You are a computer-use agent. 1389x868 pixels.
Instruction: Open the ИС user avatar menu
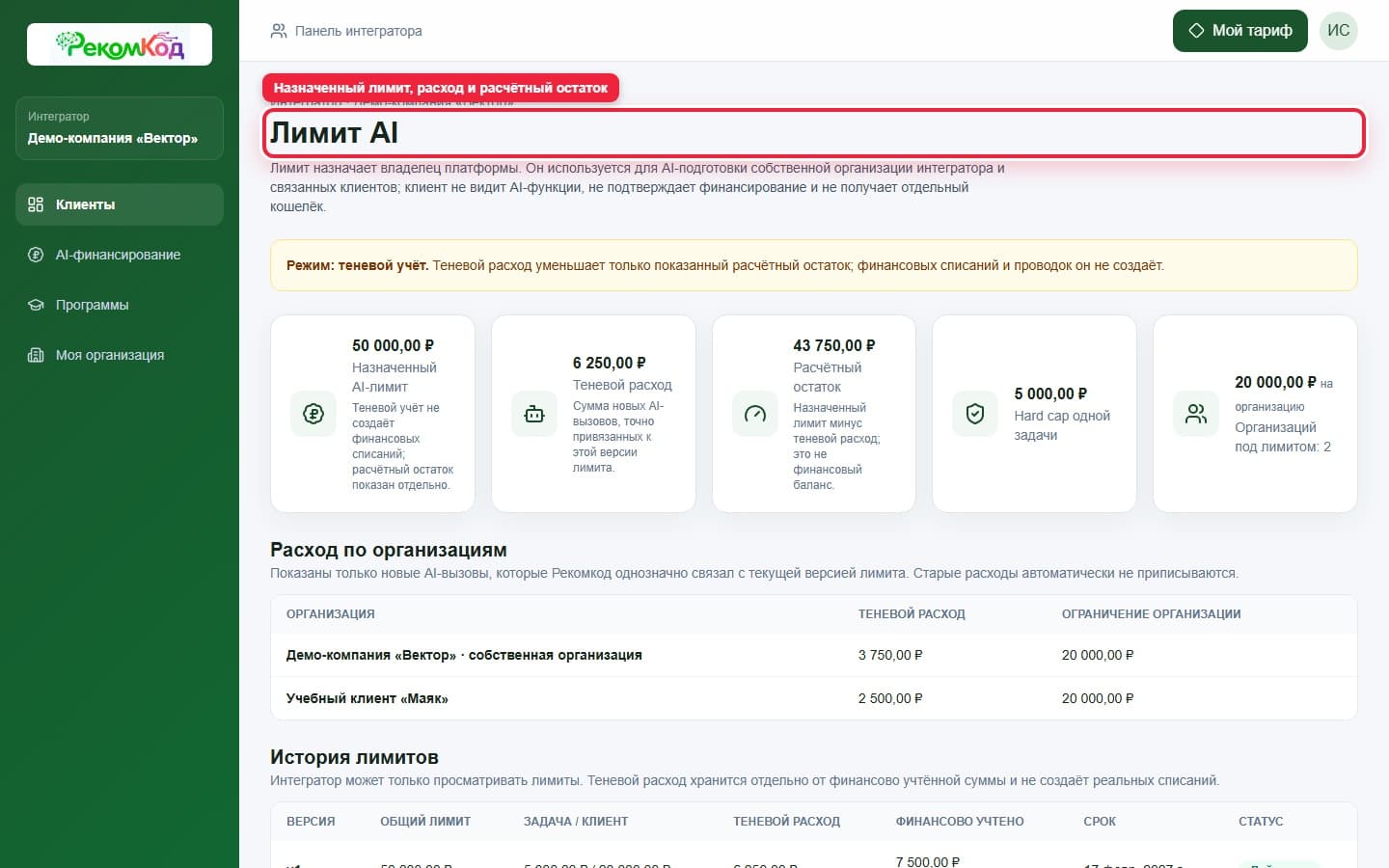coord(1339,31)
